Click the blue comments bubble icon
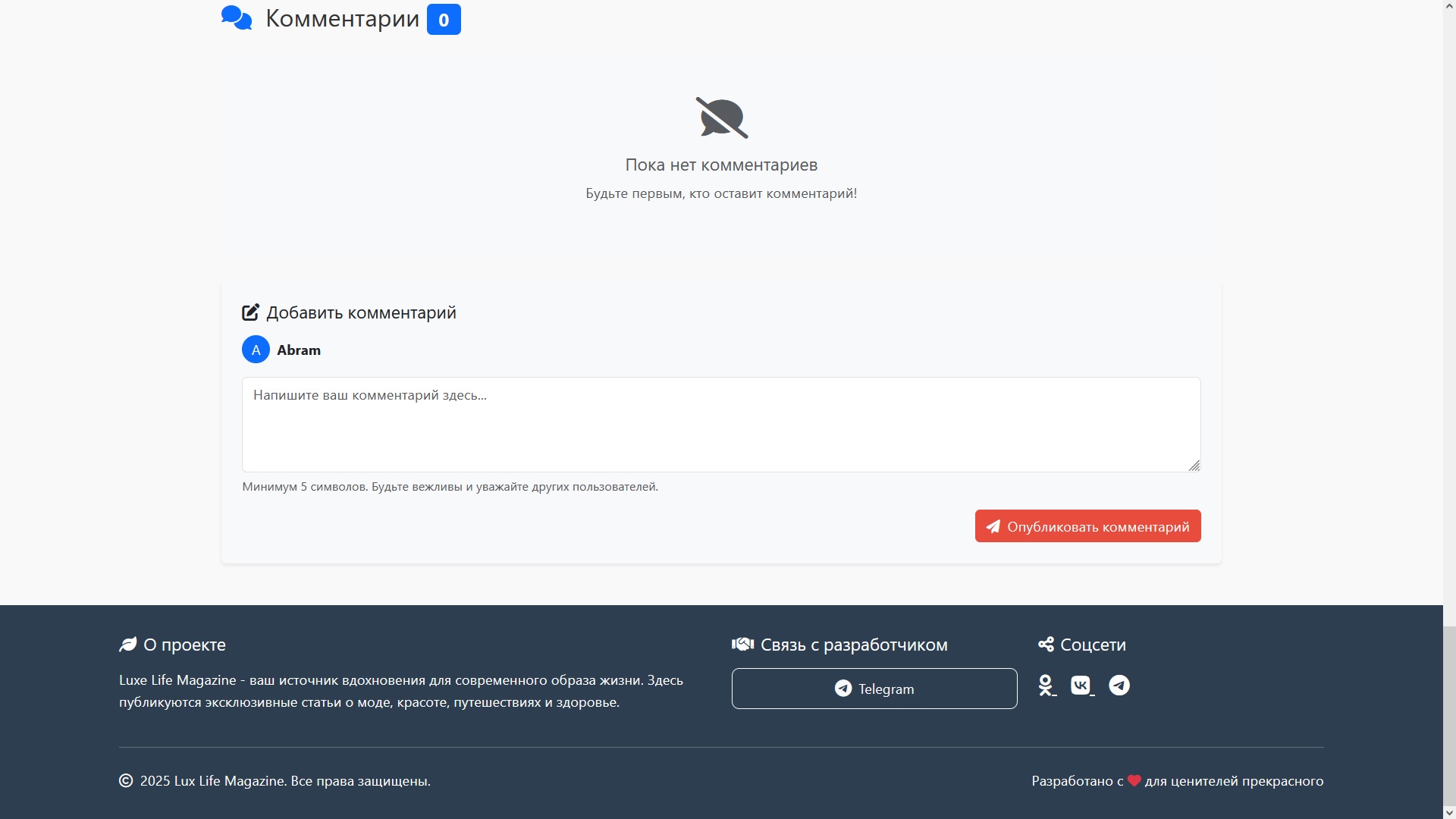This screenshot has height=819, width=1456. [237, 18]
